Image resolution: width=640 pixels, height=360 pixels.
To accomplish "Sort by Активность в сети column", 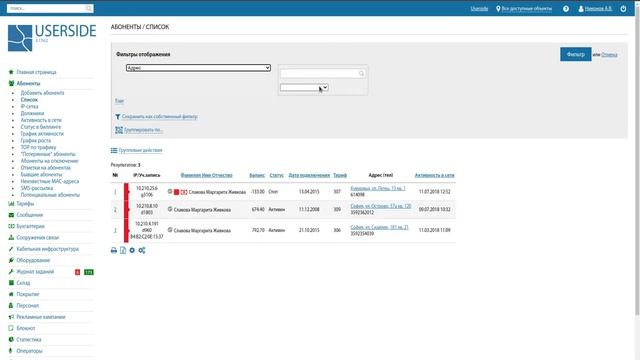I will pyautogui.click(x=434, y=175).
